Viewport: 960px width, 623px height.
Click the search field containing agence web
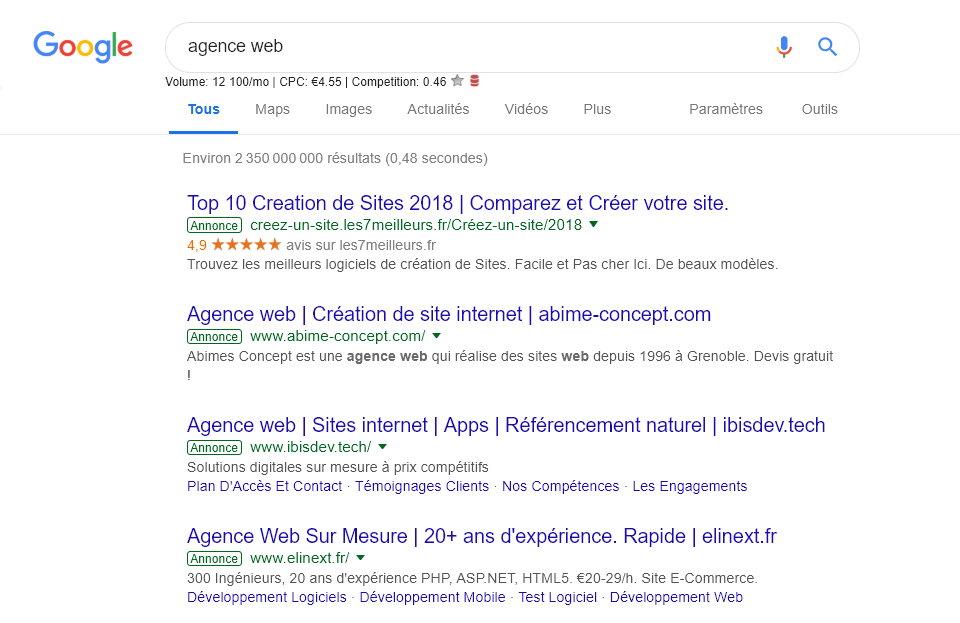pyautogui.click(x=465, y=47)
